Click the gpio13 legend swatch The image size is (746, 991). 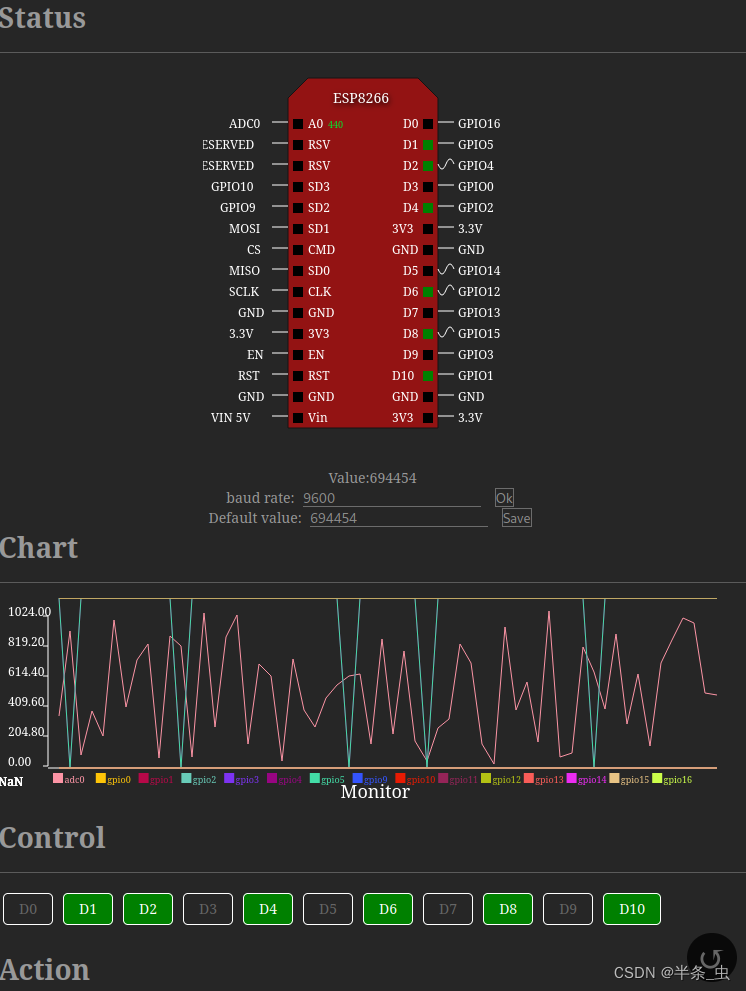pos(529,778)
